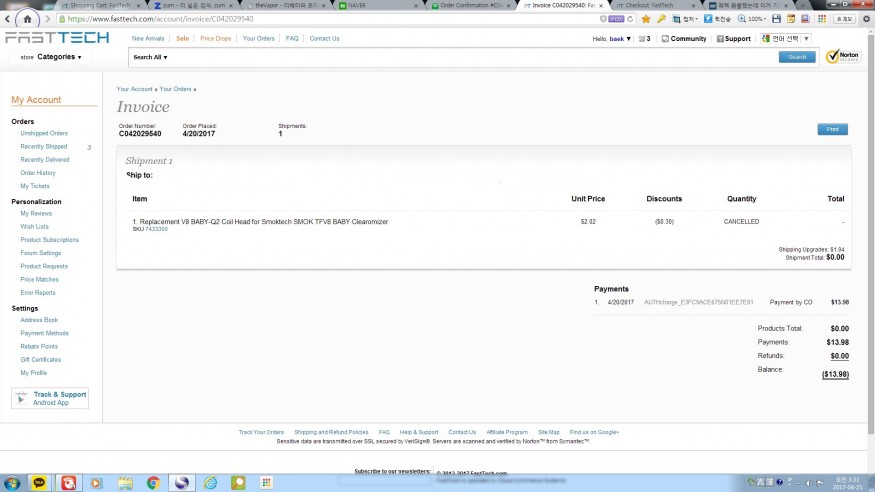Open Chrome from the taskbar
Screen dimensions: 875x492
pos(153,483)
